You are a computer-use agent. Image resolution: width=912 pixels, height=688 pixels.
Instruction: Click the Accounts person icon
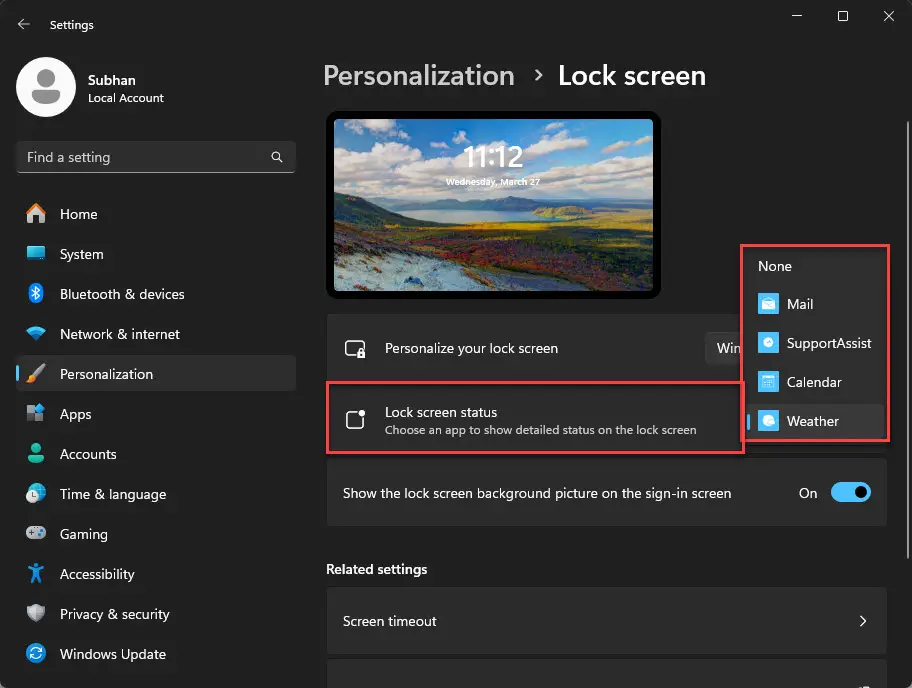[36, 453]
